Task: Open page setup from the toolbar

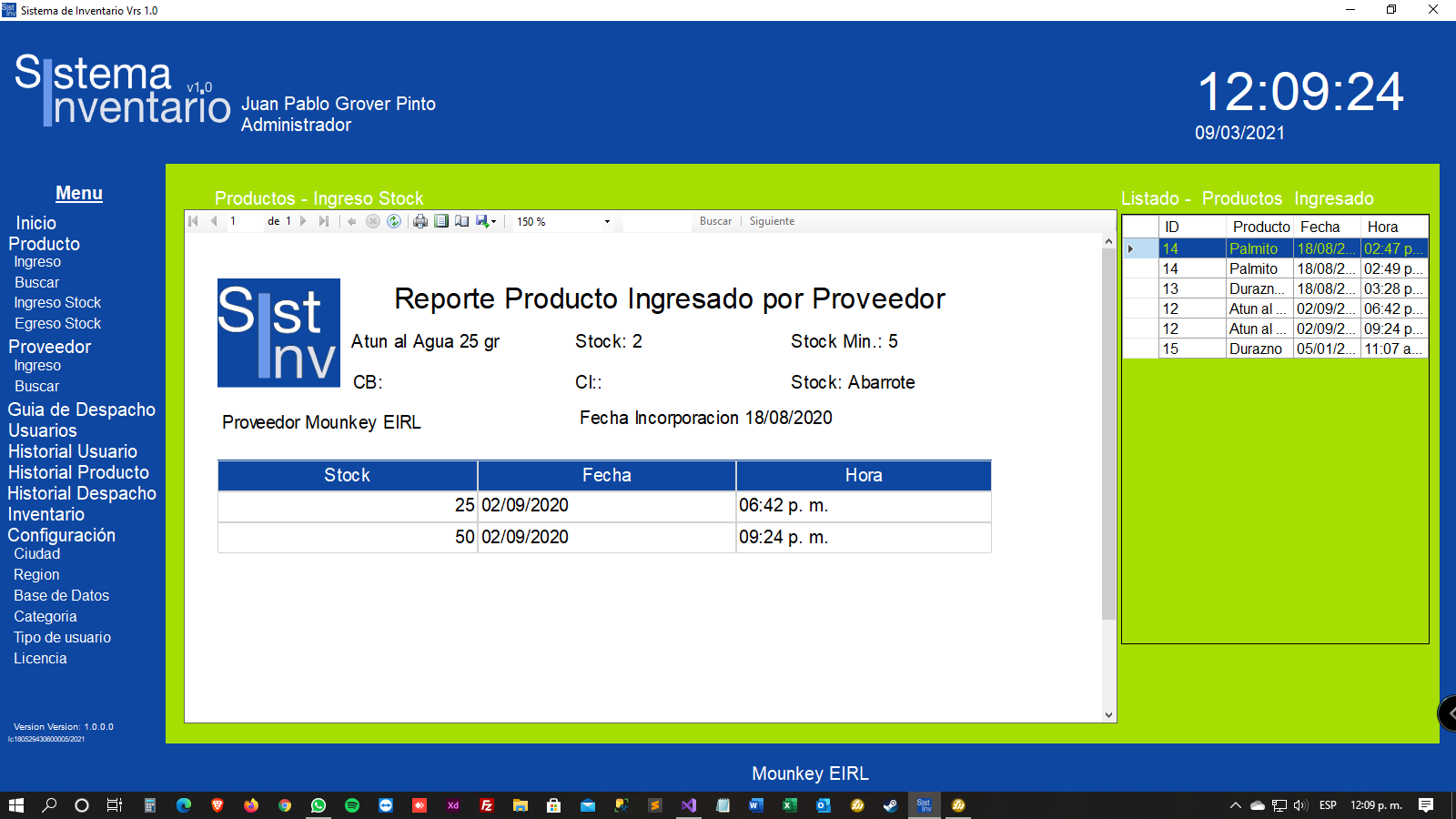Action: pyautogui.click(x=462, y=221)
